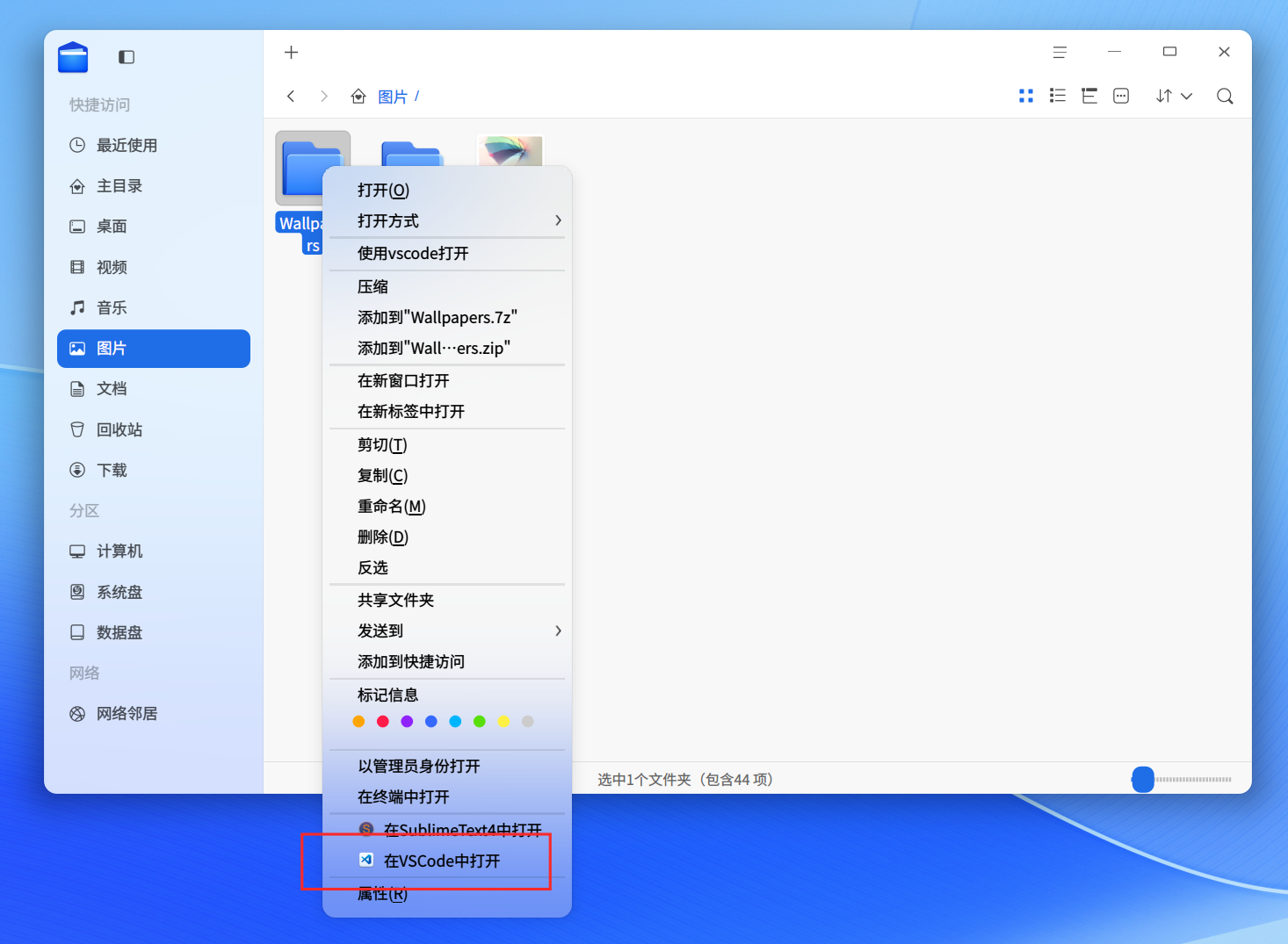Choose 在VSCode中打开 from the context menu
1288x944 pixels.
coord(447,861)
